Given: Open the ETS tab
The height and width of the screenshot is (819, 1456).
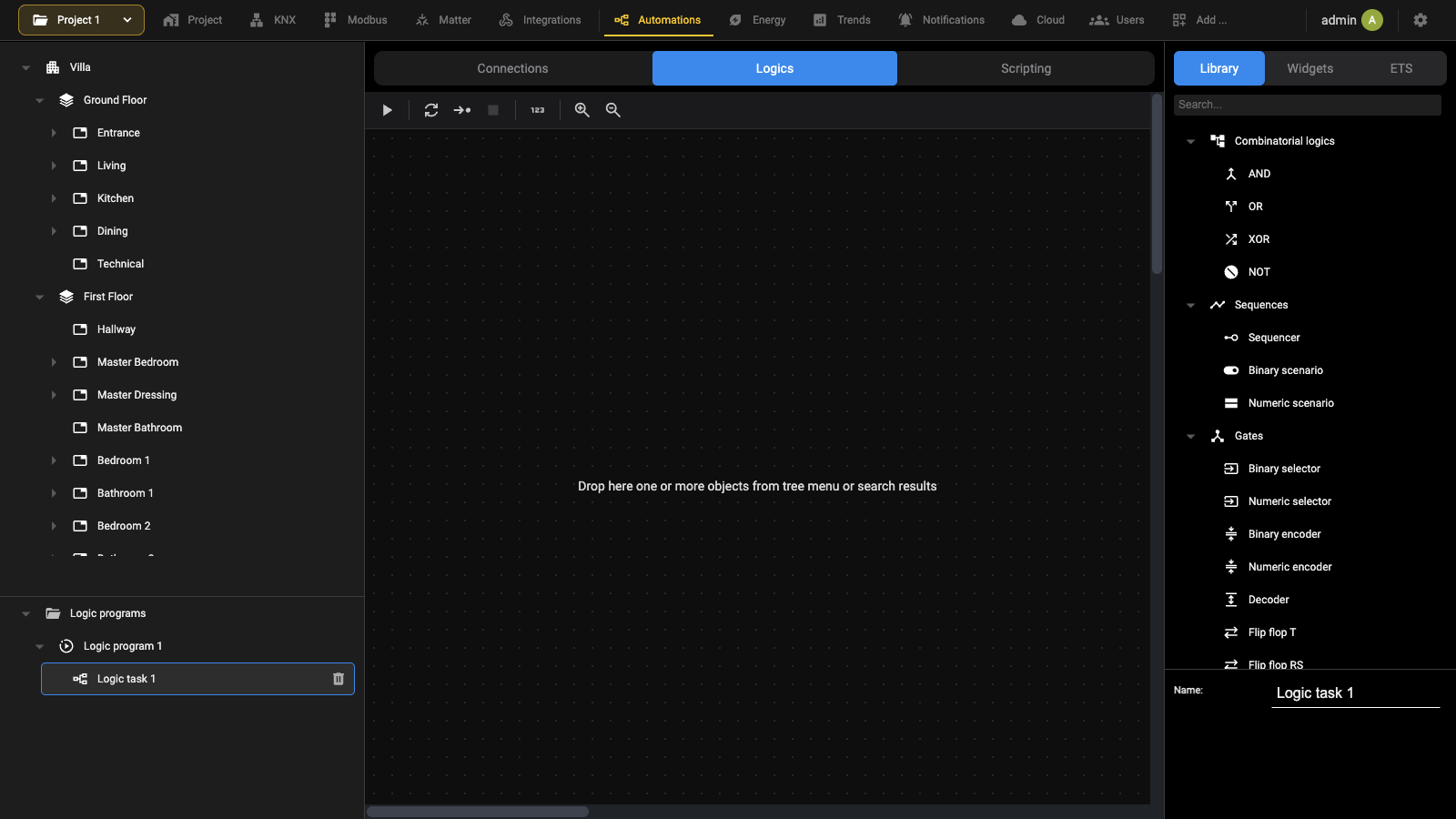Looking at the screenshot, I should coord(1401,68).
